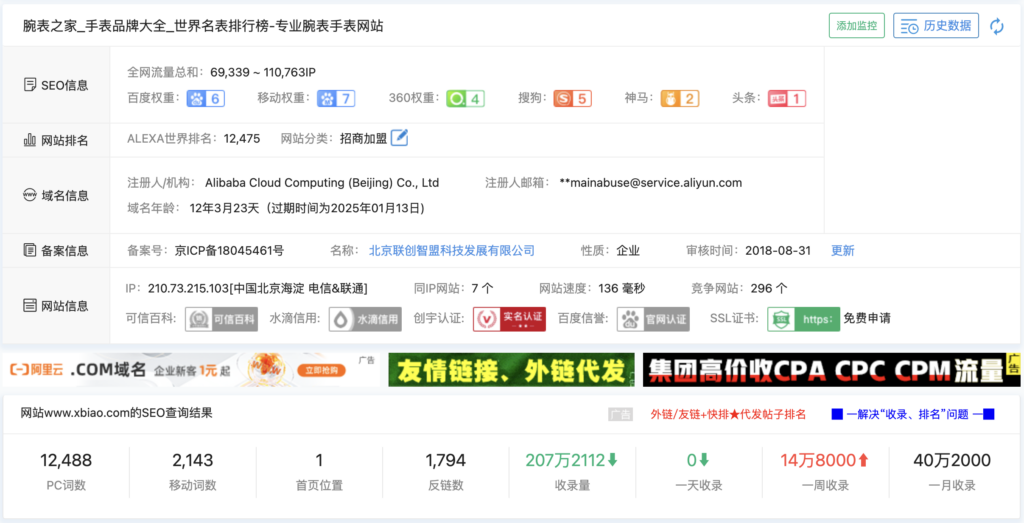Viewport: 1024px width, 523px height.
Task: Click the 备案号 京ICP备18045461号
Action: (229, 251)
